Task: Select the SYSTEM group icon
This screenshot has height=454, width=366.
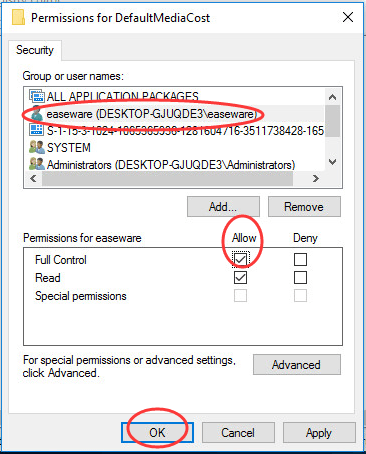Action: [37, 147]
